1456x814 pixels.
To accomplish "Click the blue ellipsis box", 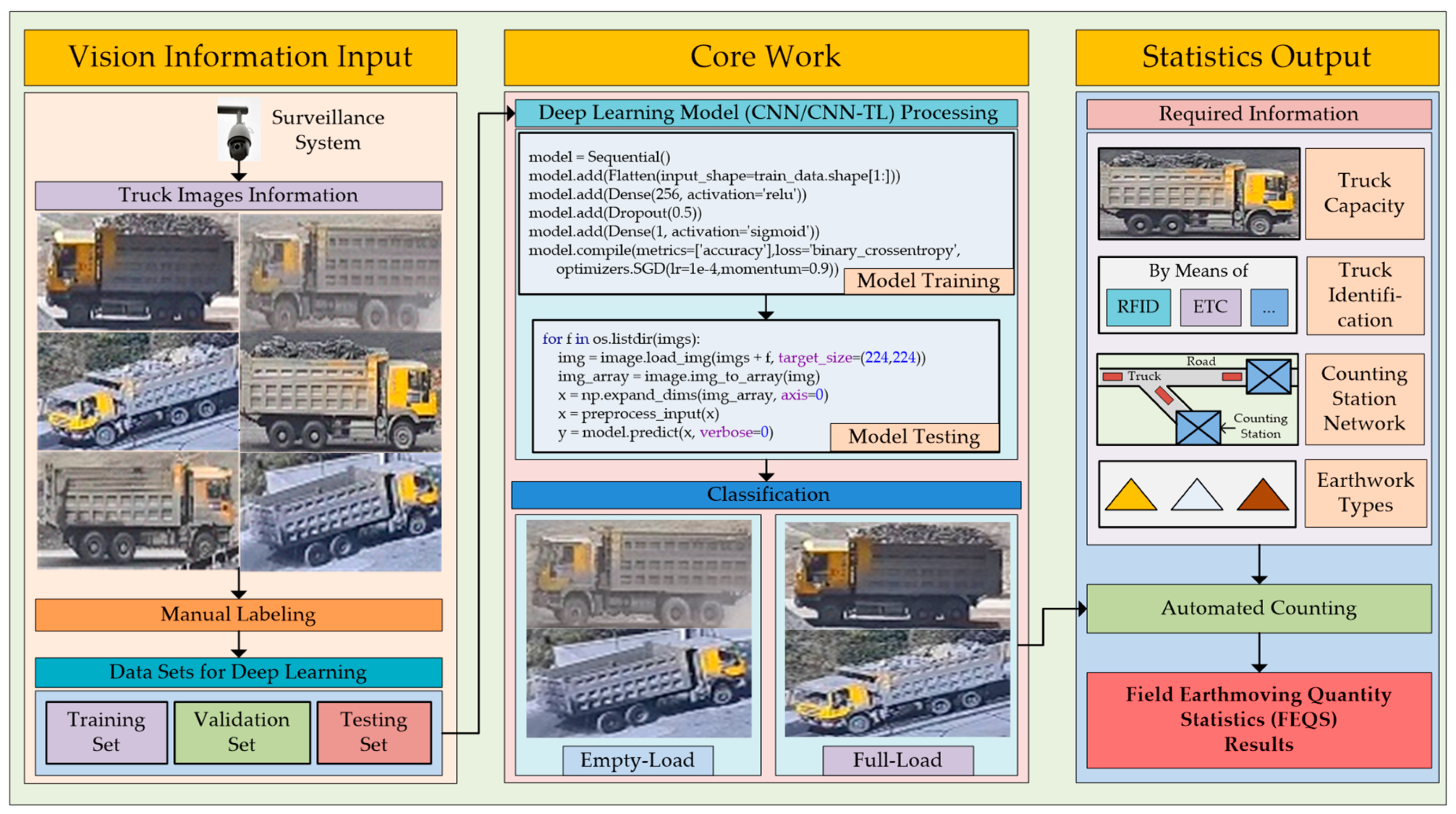I will [x=1269, y=307].
